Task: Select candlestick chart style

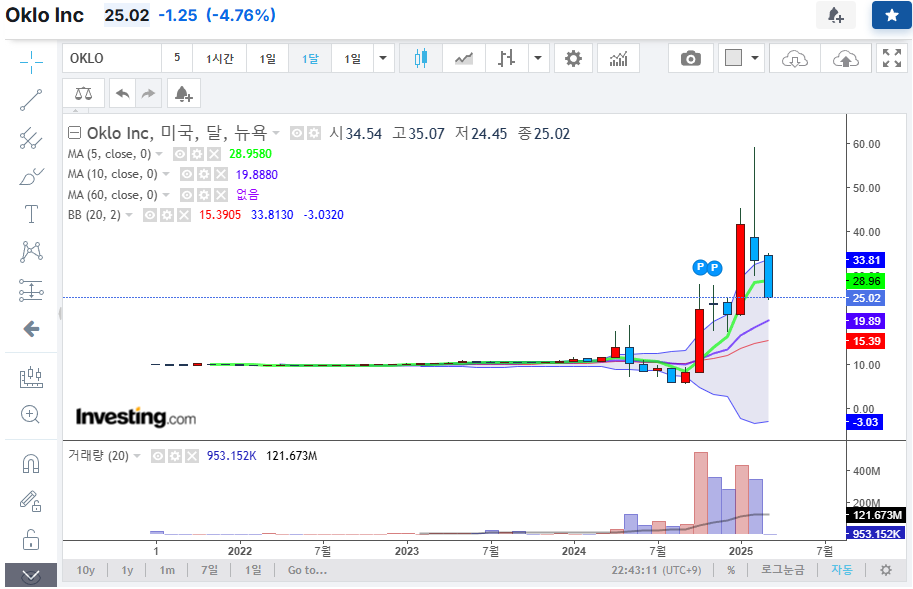Action: (421, 58)
